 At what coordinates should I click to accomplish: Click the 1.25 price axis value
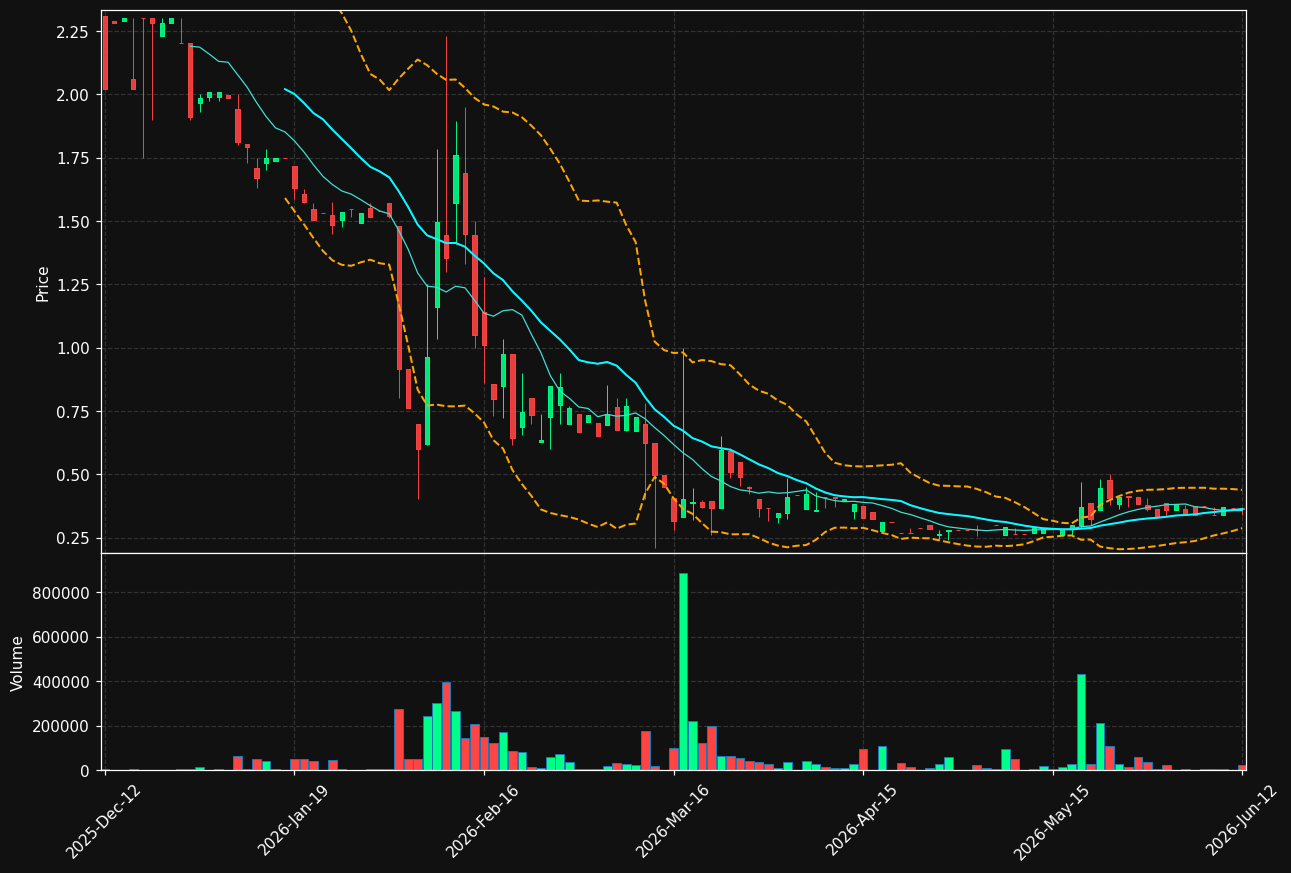click(74, 285)
